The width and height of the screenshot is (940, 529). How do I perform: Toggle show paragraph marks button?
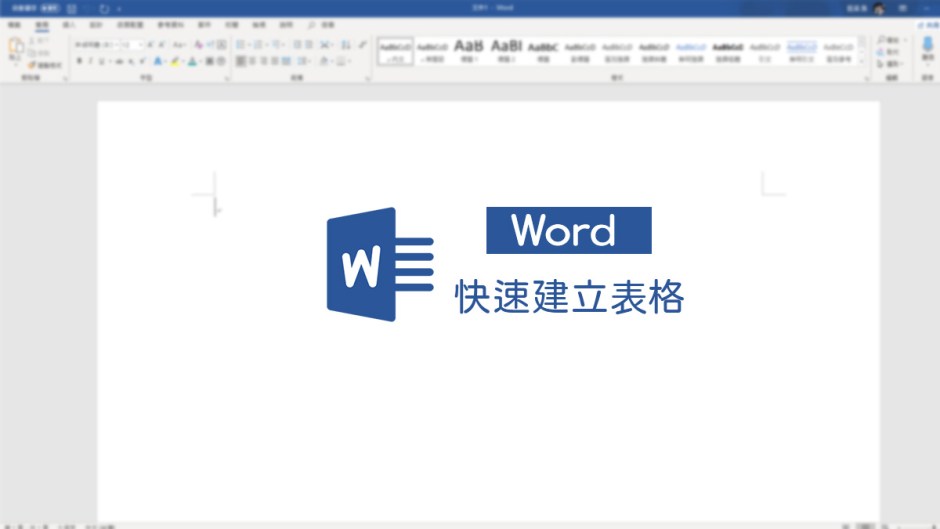coord(362,45)
